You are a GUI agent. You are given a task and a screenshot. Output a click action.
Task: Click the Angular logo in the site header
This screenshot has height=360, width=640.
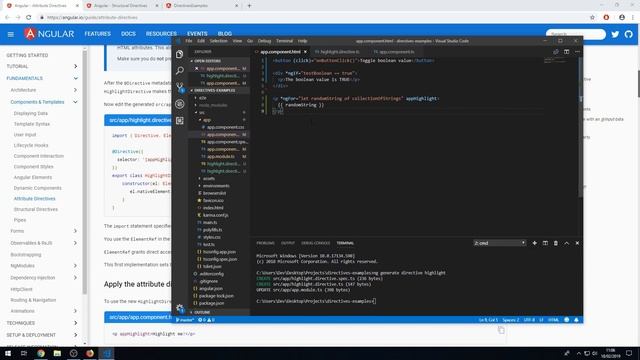pyautogui.click(x=49, y=34)
